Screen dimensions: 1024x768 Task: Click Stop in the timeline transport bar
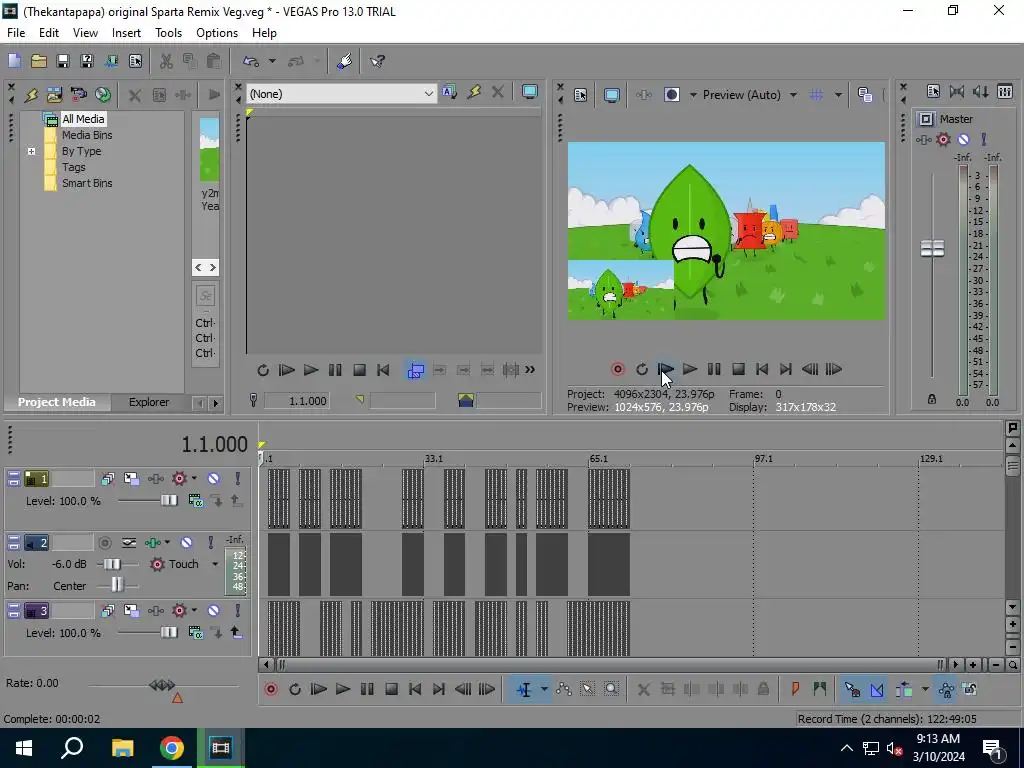(x=391, y=689)
